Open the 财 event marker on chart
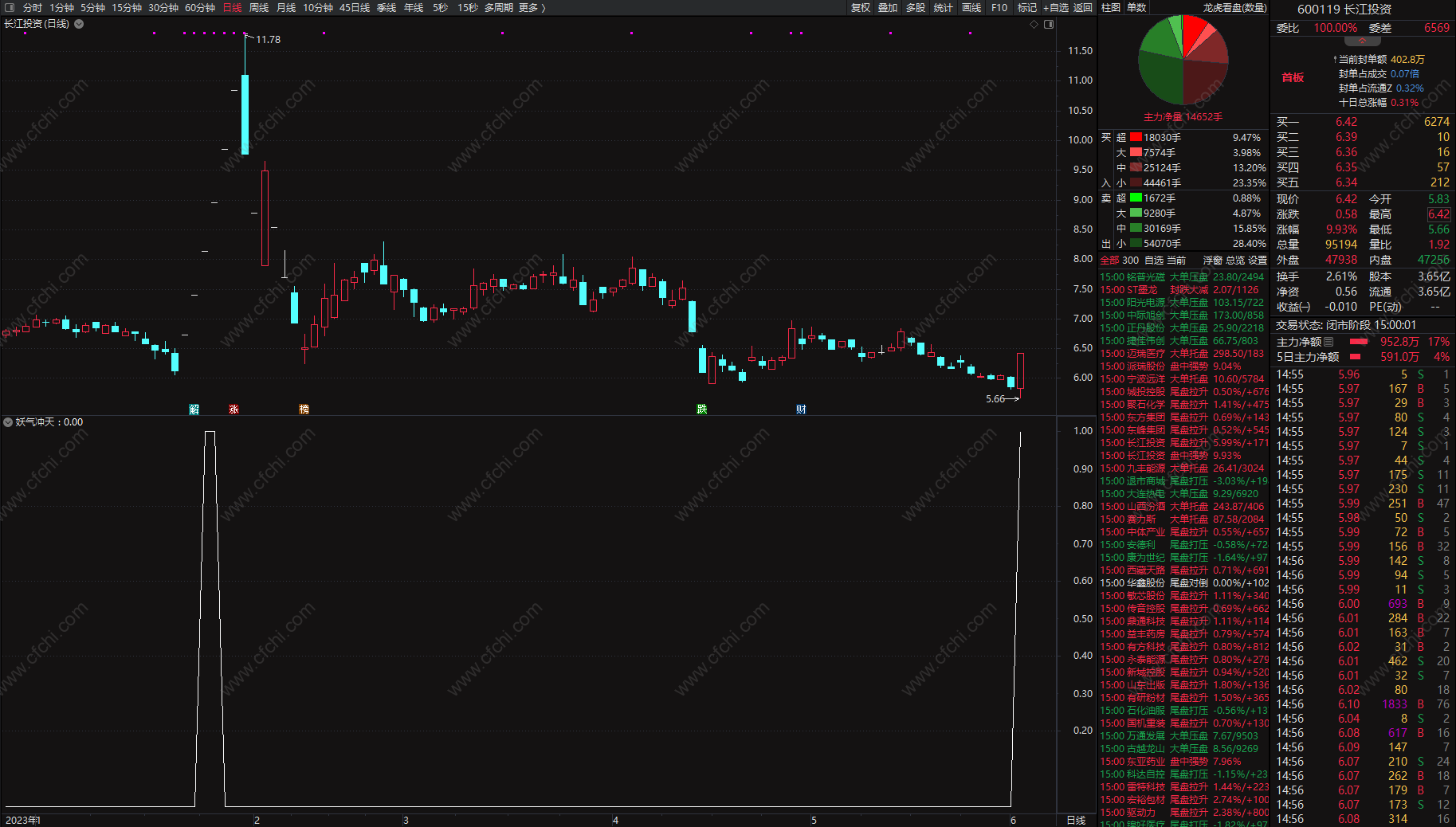This screenshot has width=1456, height=827. point(801,409)
